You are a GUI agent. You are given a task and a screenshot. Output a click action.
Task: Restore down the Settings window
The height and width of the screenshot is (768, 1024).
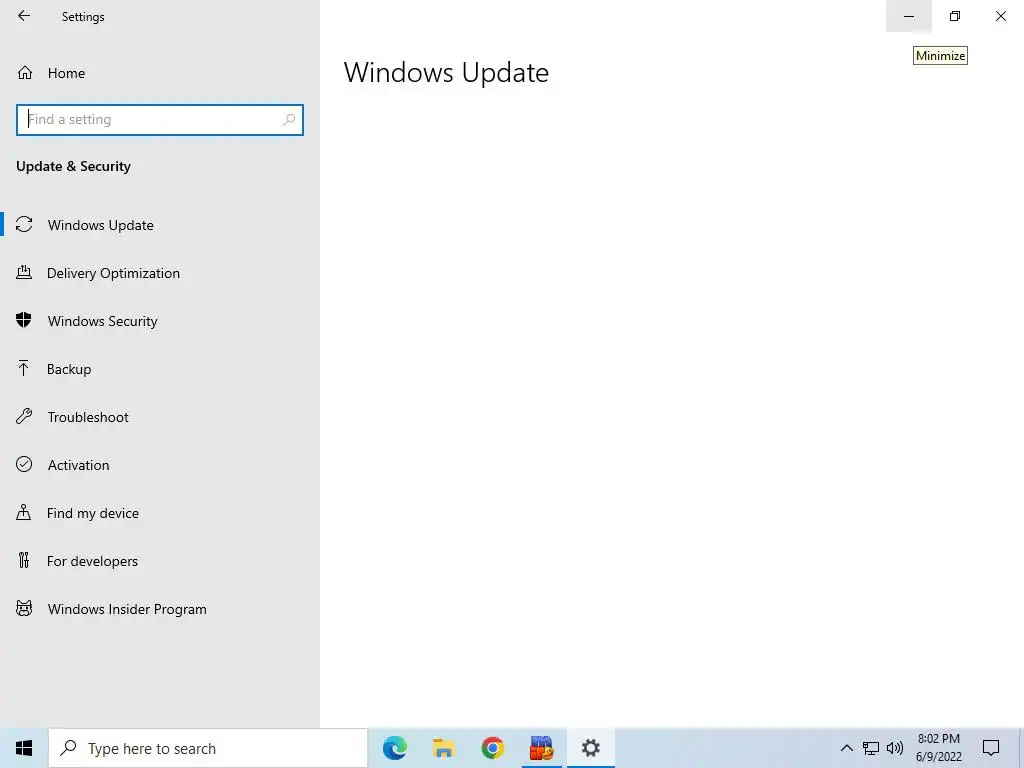pyautogui.click(x=955, y=16)
